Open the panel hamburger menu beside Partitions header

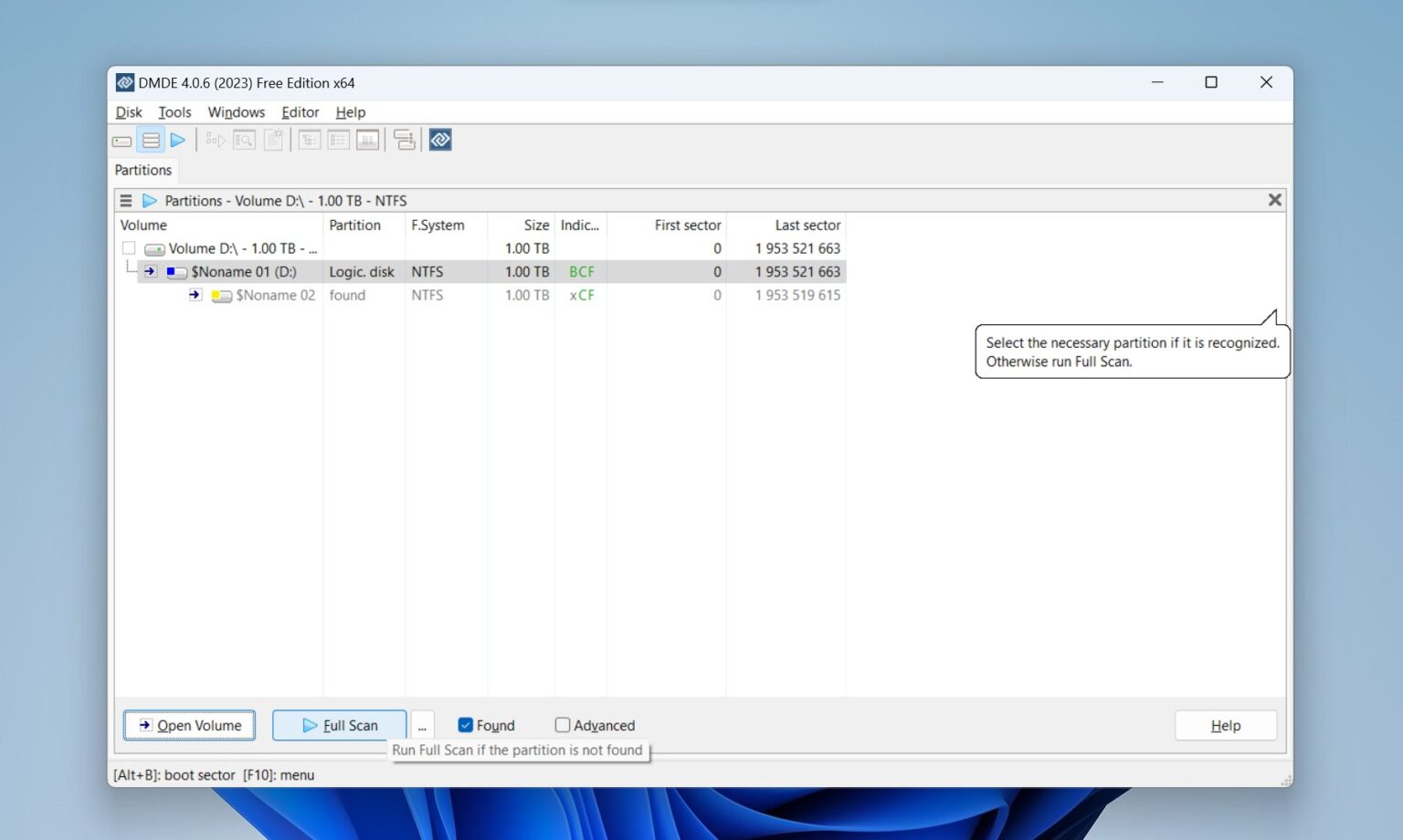(125, 200)
